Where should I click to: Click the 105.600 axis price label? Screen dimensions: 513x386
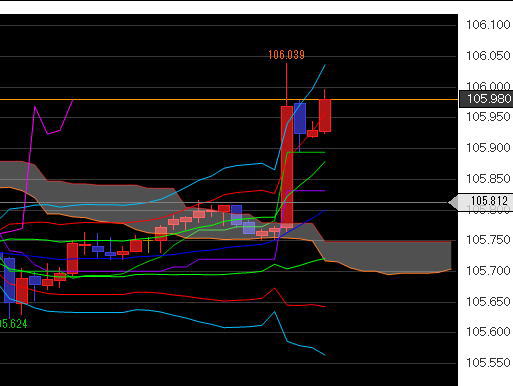pos(488,332)
